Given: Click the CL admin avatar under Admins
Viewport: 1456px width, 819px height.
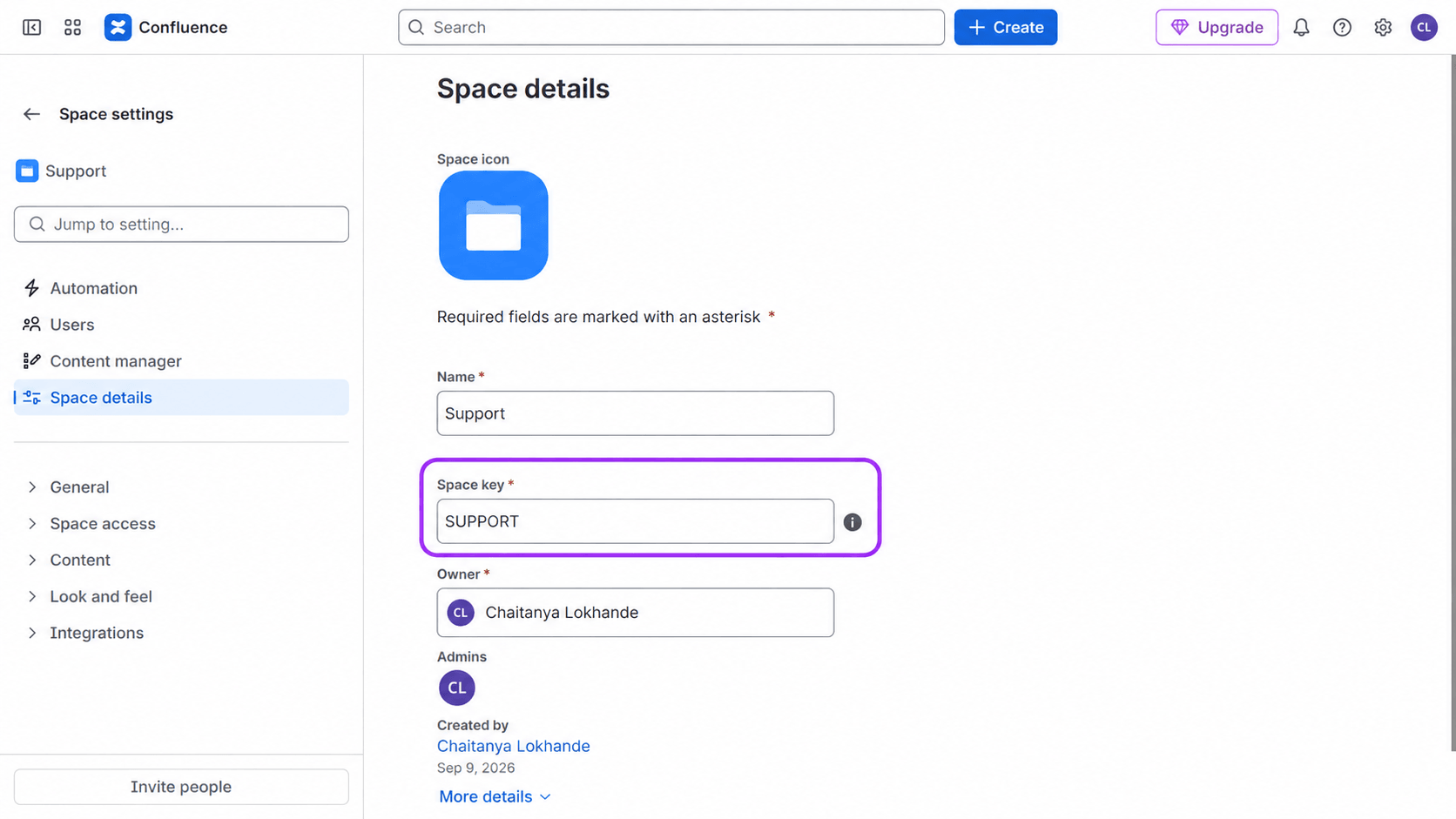Looking at the screenshot, I should (457, 688).
